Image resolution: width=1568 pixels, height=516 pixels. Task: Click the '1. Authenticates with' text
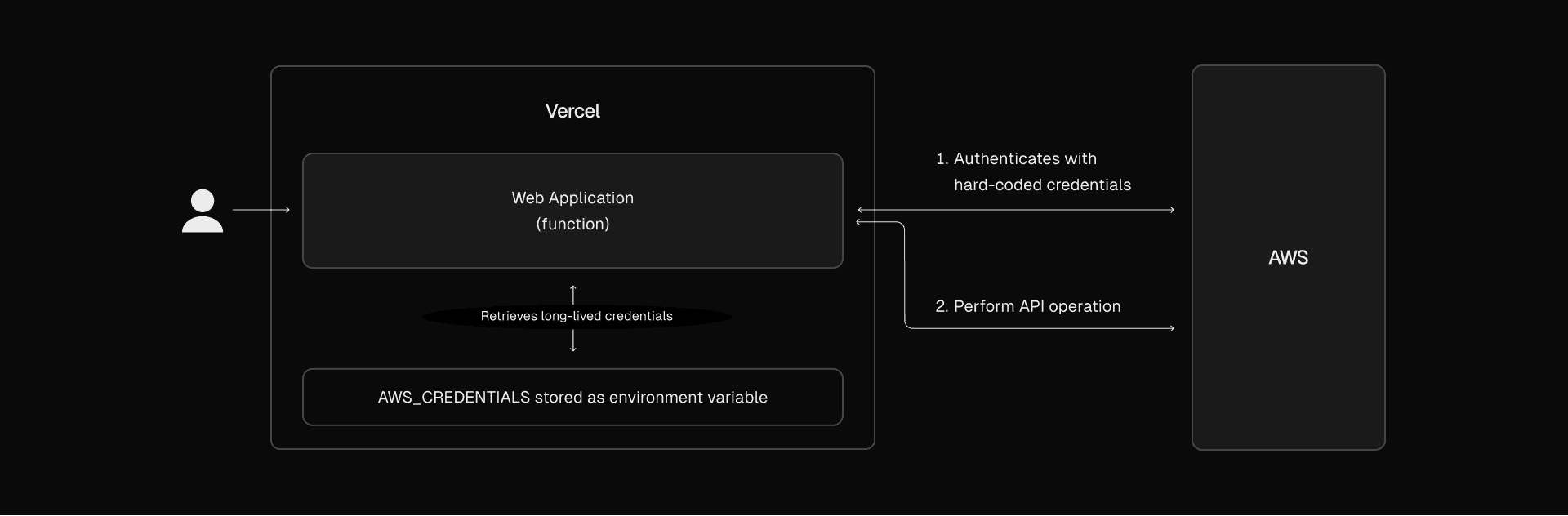tap(1016, 158)
